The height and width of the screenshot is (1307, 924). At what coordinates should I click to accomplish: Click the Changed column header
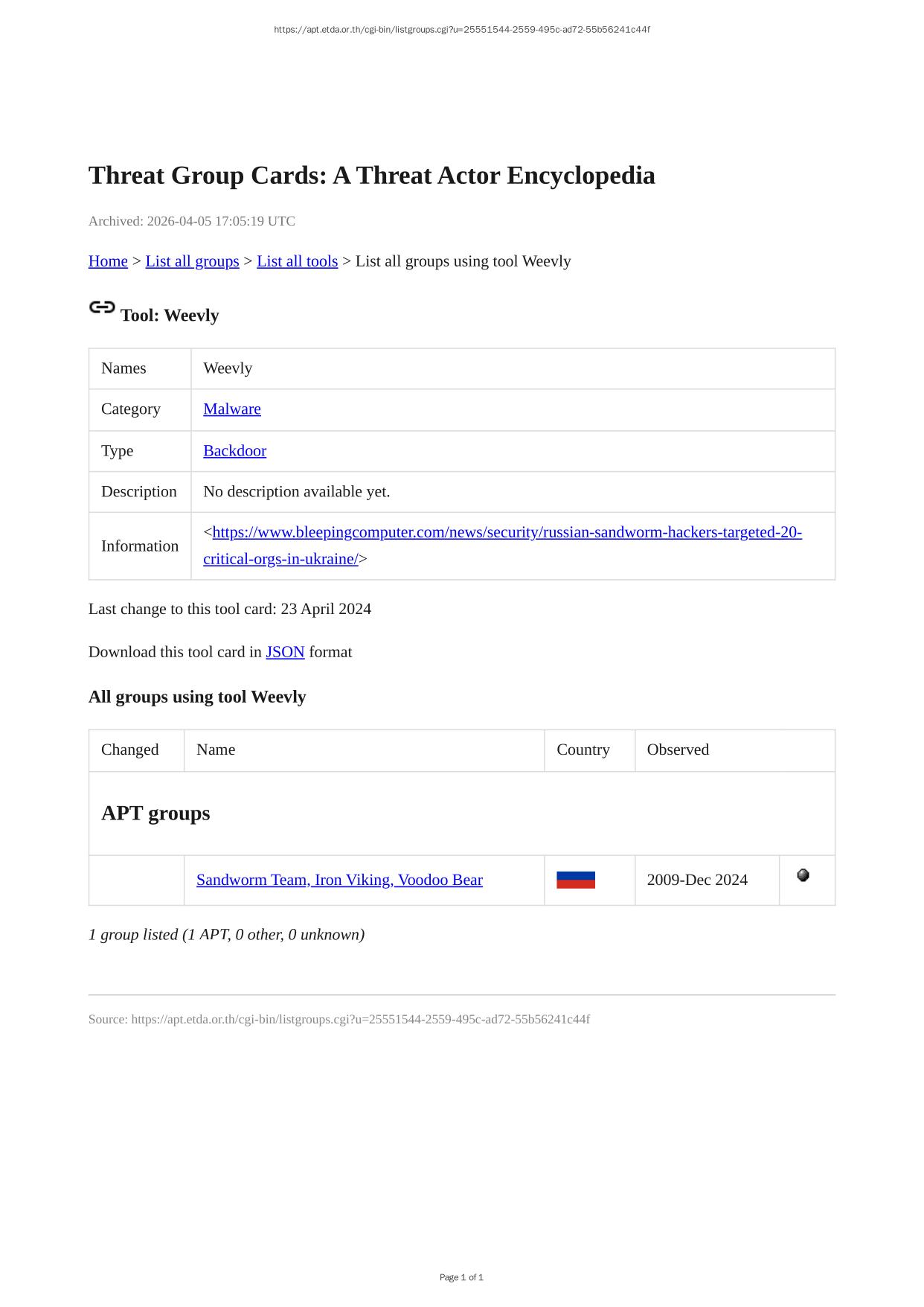click(x=129, y=750)
